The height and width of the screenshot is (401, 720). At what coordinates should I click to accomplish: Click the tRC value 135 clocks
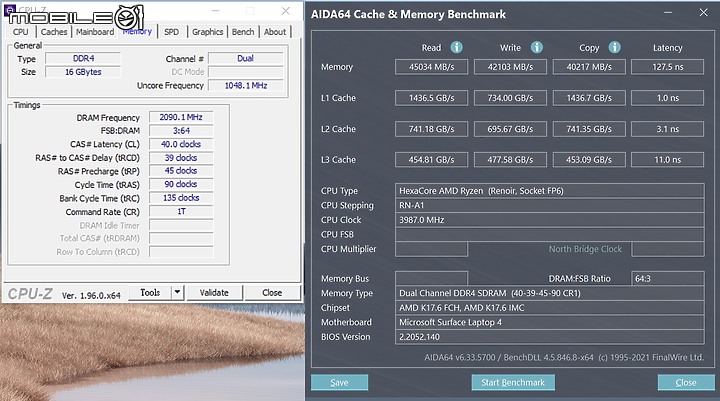coord(181,198)
